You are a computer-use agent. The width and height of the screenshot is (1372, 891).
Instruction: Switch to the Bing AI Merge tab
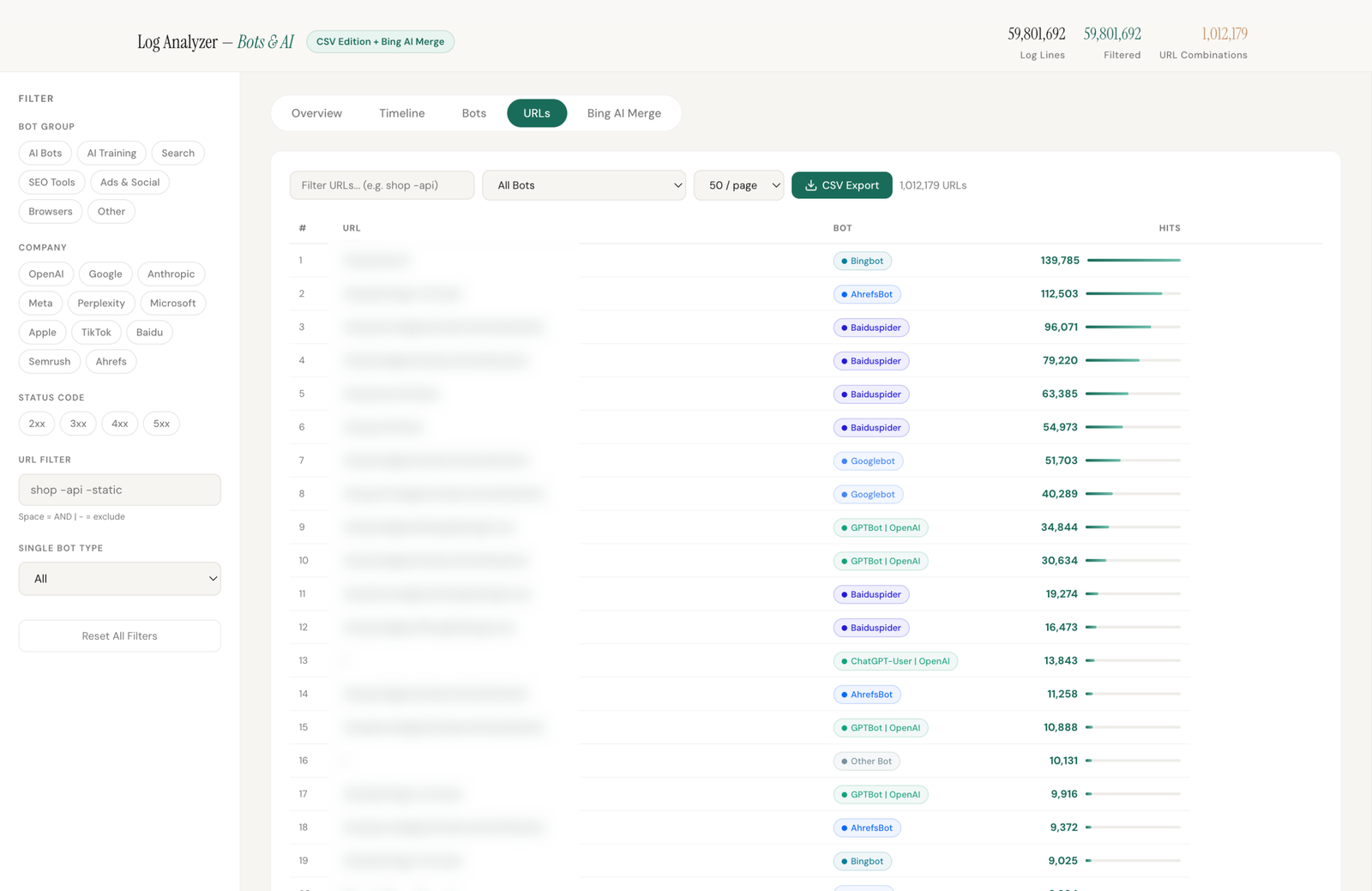click(623, 112)
